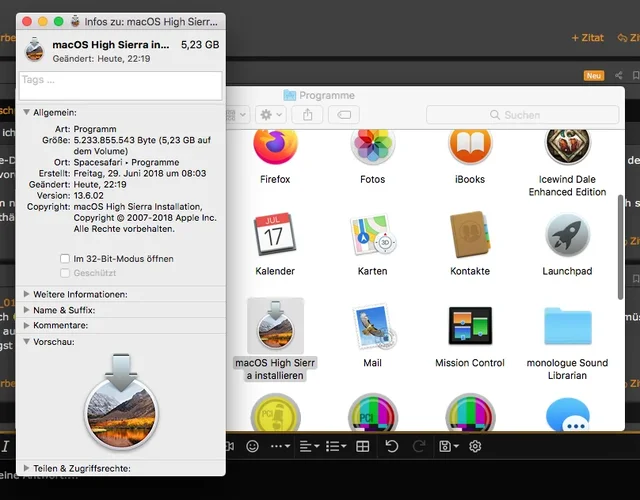640x500 pixels.
Task: Click the large installer preview image
Action: [x=121, y=401]
